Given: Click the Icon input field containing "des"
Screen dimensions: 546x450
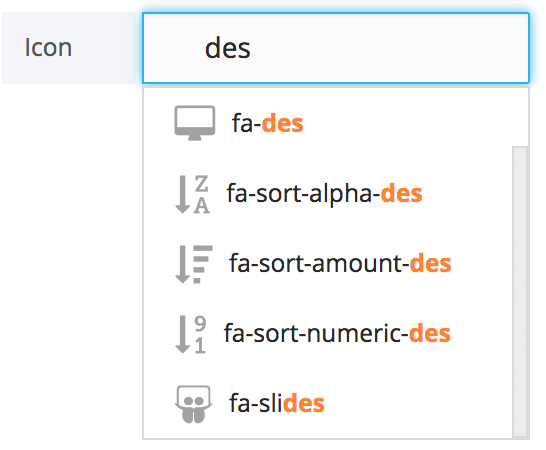Looking at the screenshot, I should coord(336,48).
